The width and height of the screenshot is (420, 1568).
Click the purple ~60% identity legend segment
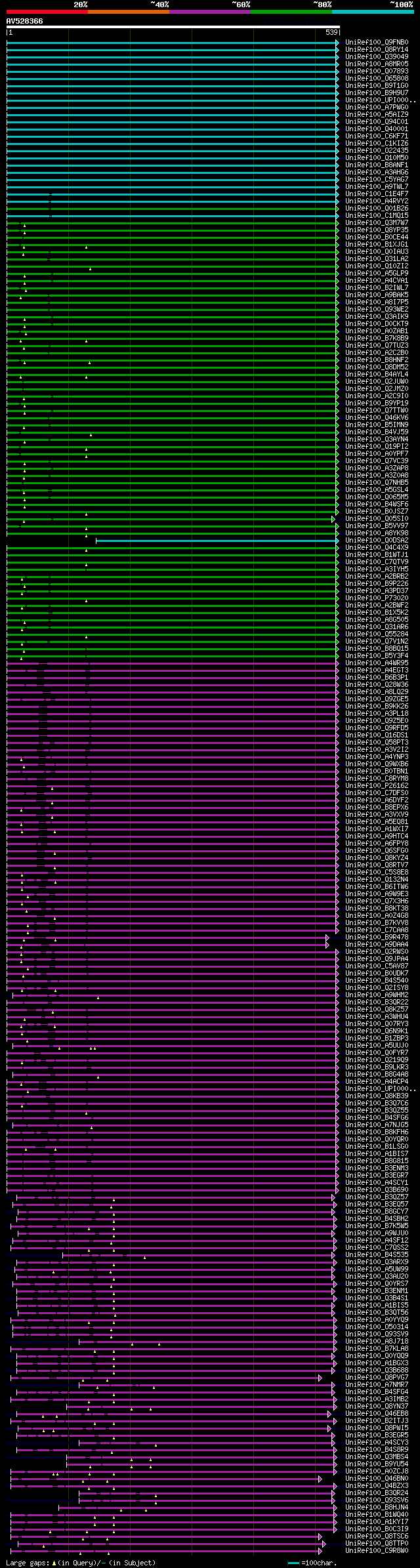[x=209, y=12]
